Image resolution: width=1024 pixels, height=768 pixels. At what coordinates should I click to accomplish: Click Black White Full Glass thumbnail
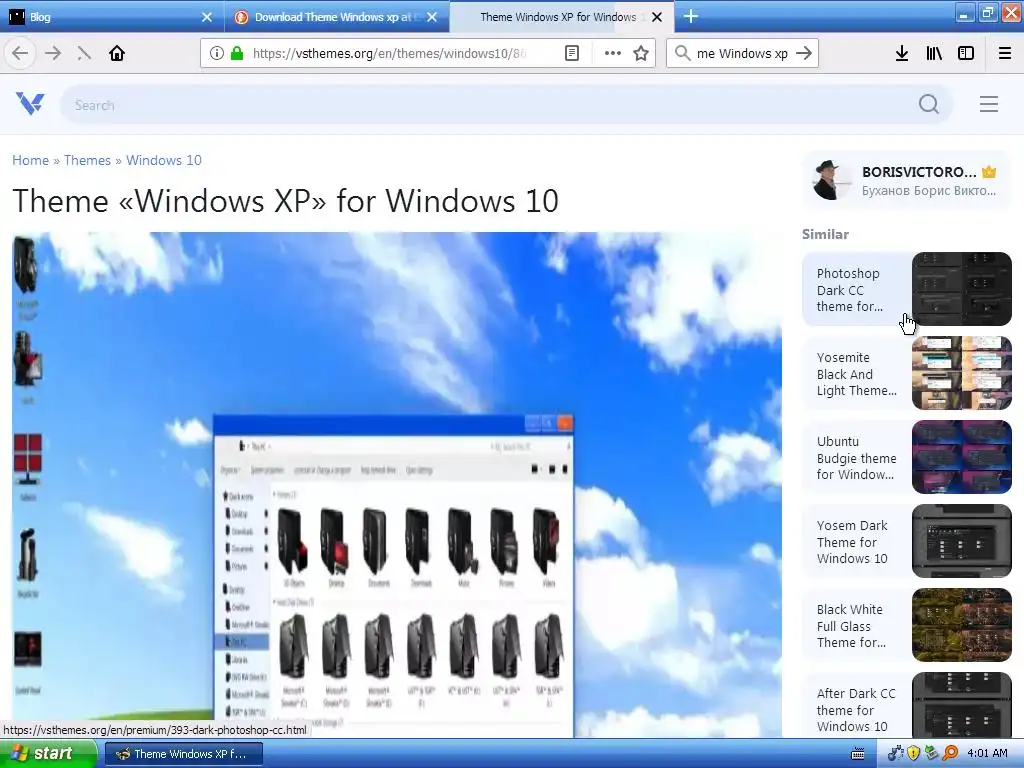tap(961, 624)
